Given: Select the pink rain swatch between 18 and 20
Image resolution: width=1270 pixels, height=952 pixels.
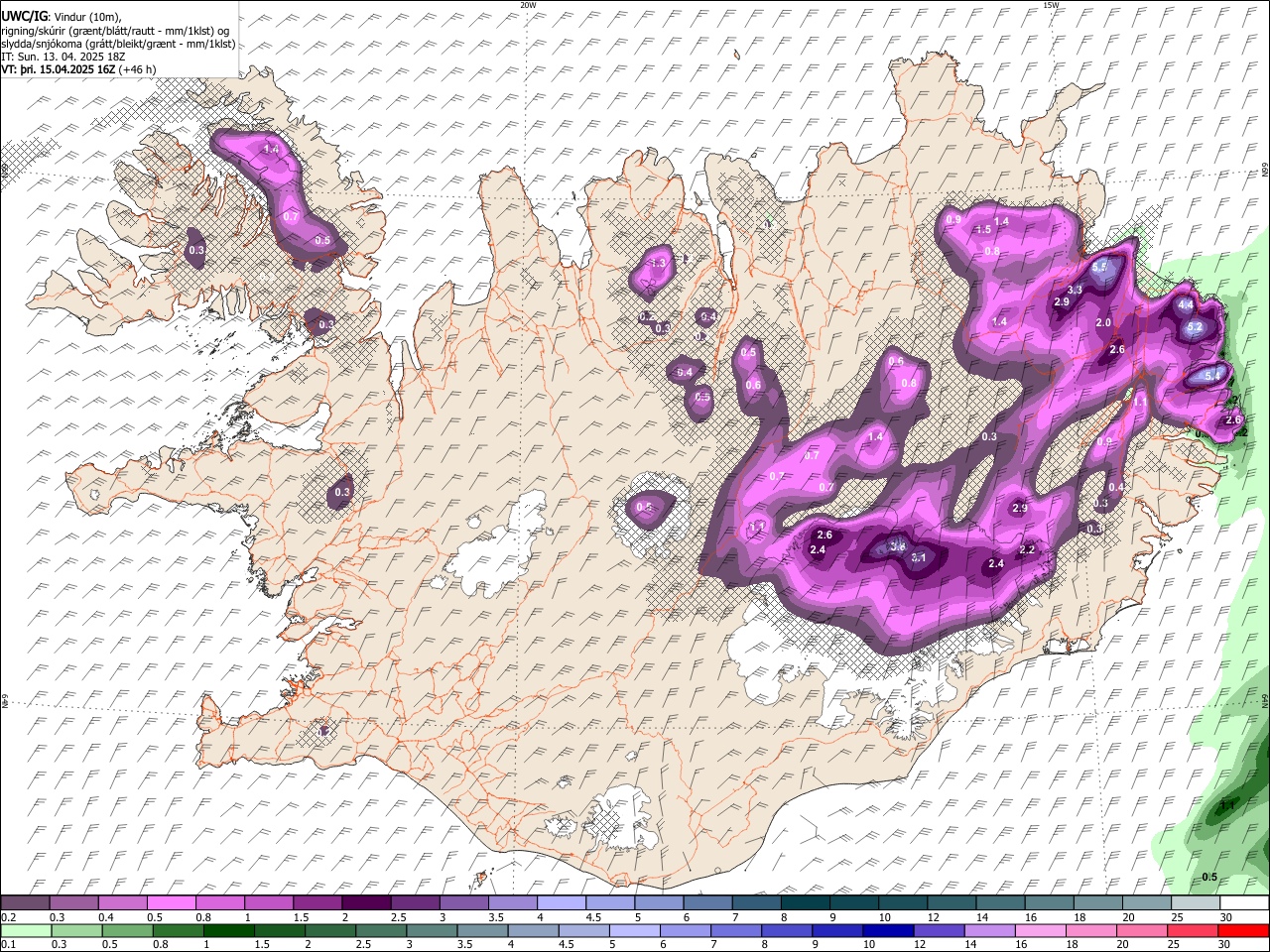Looking at the screenshot, I should (x=1091, y=931).
